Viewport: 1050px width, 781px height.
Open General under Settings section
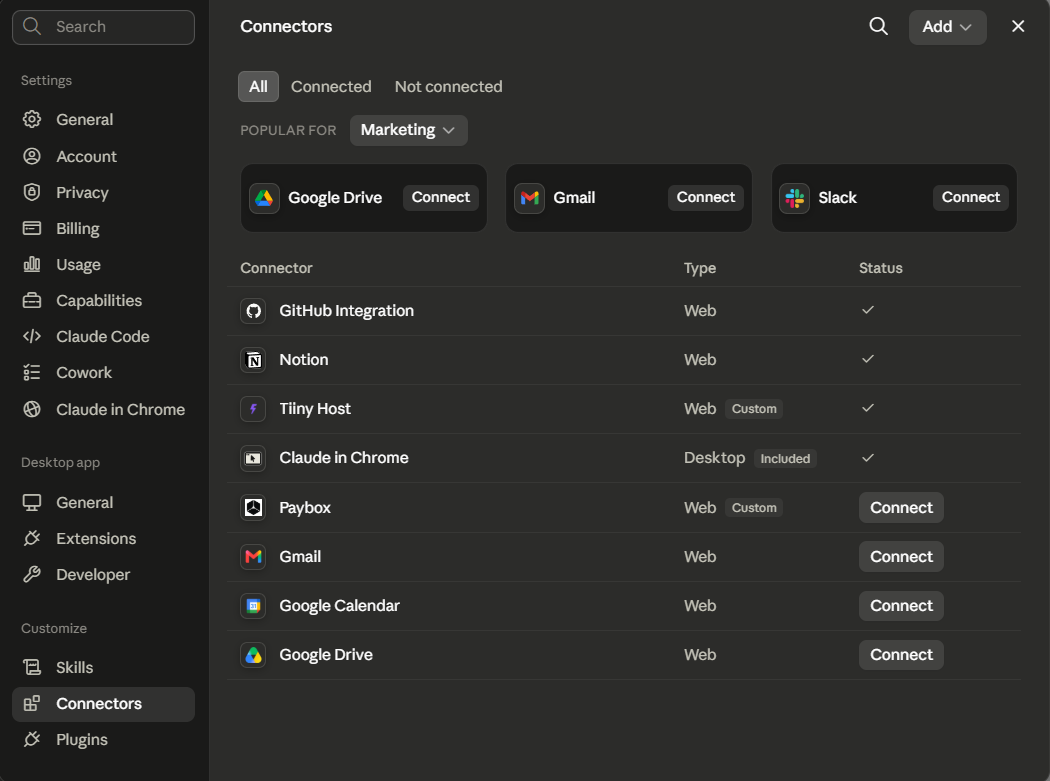coord(103,119)
